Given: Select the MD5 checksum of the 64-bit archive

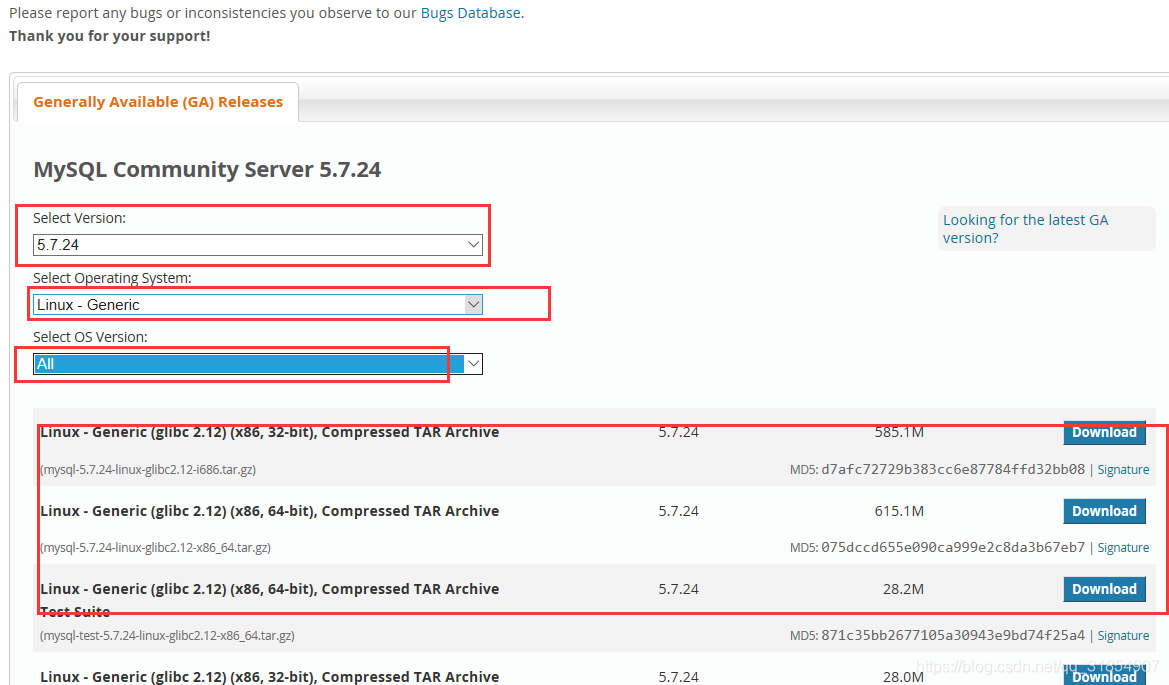Looking at the screenshot, I should coord(953,547).
